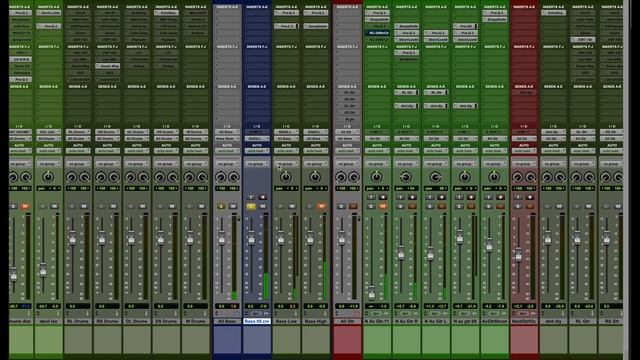Open first insert plug-in on devil loc
This screenshot has width=640, height=360.
point(49,13)
